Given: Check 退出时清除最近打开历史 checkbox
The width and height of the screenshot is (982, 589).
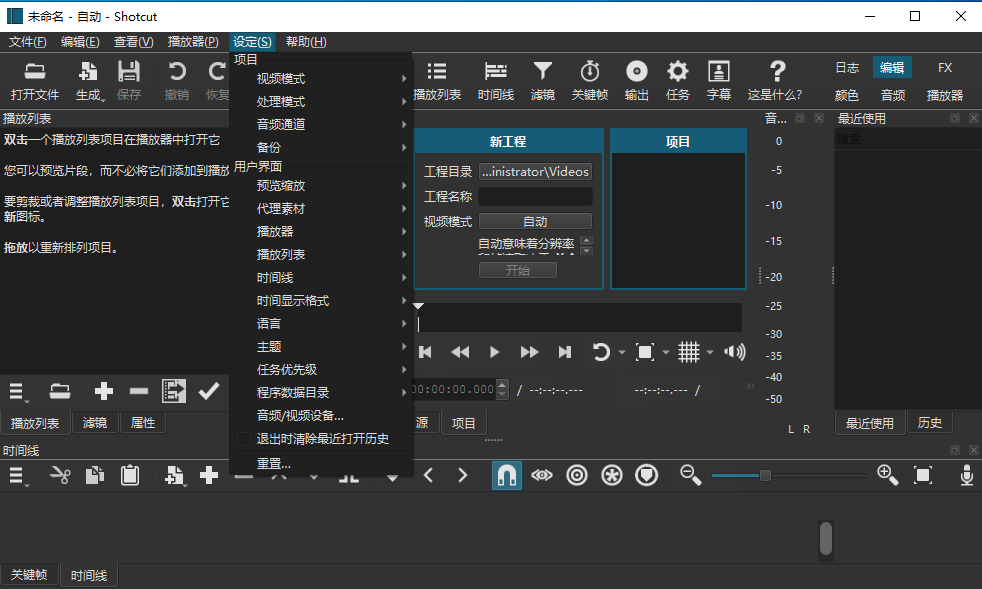Looking at the screenshot, I should [244, 439].
